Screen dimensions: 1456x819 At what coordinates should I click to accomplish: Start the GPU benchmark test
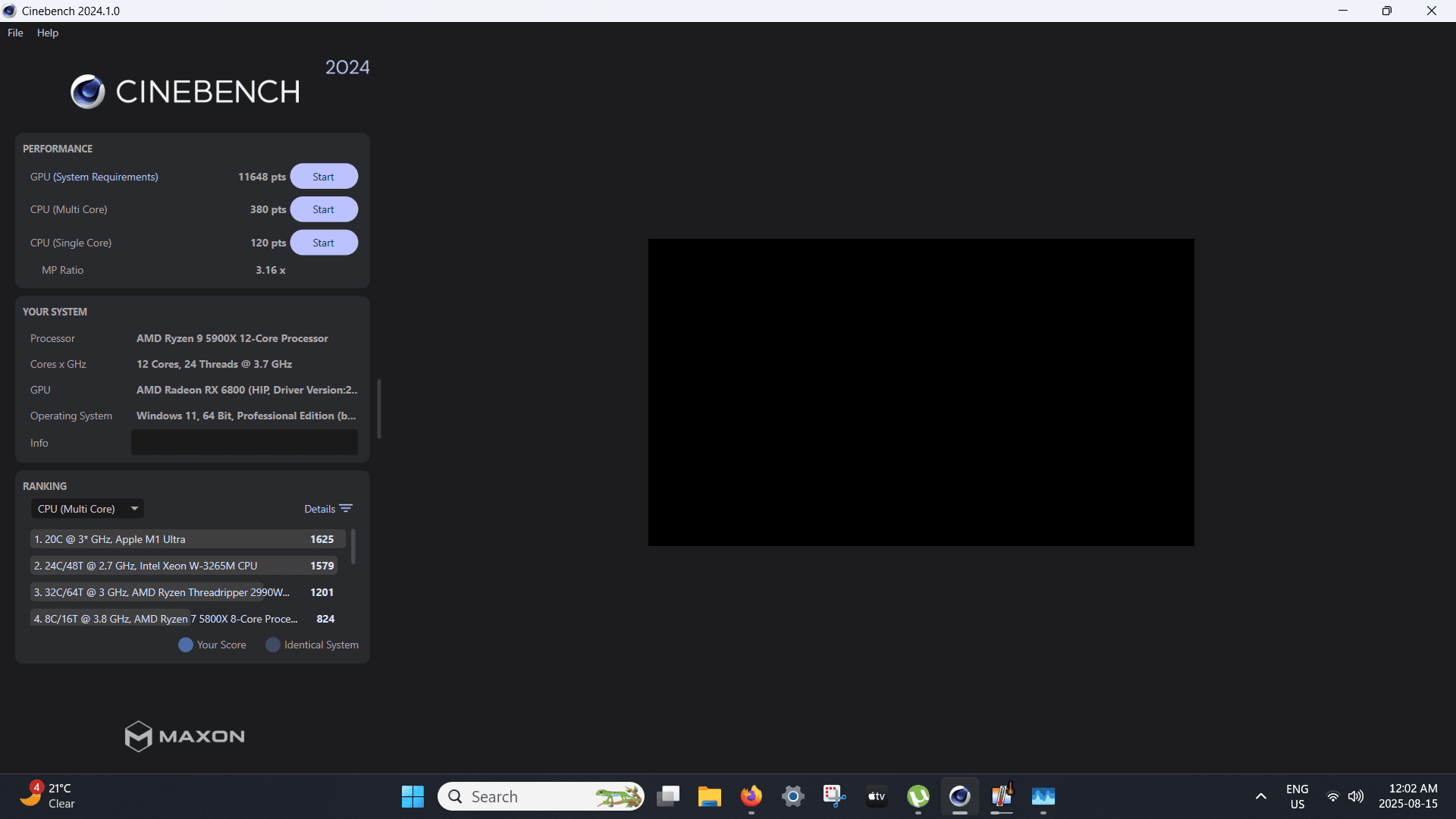(324, 177)
